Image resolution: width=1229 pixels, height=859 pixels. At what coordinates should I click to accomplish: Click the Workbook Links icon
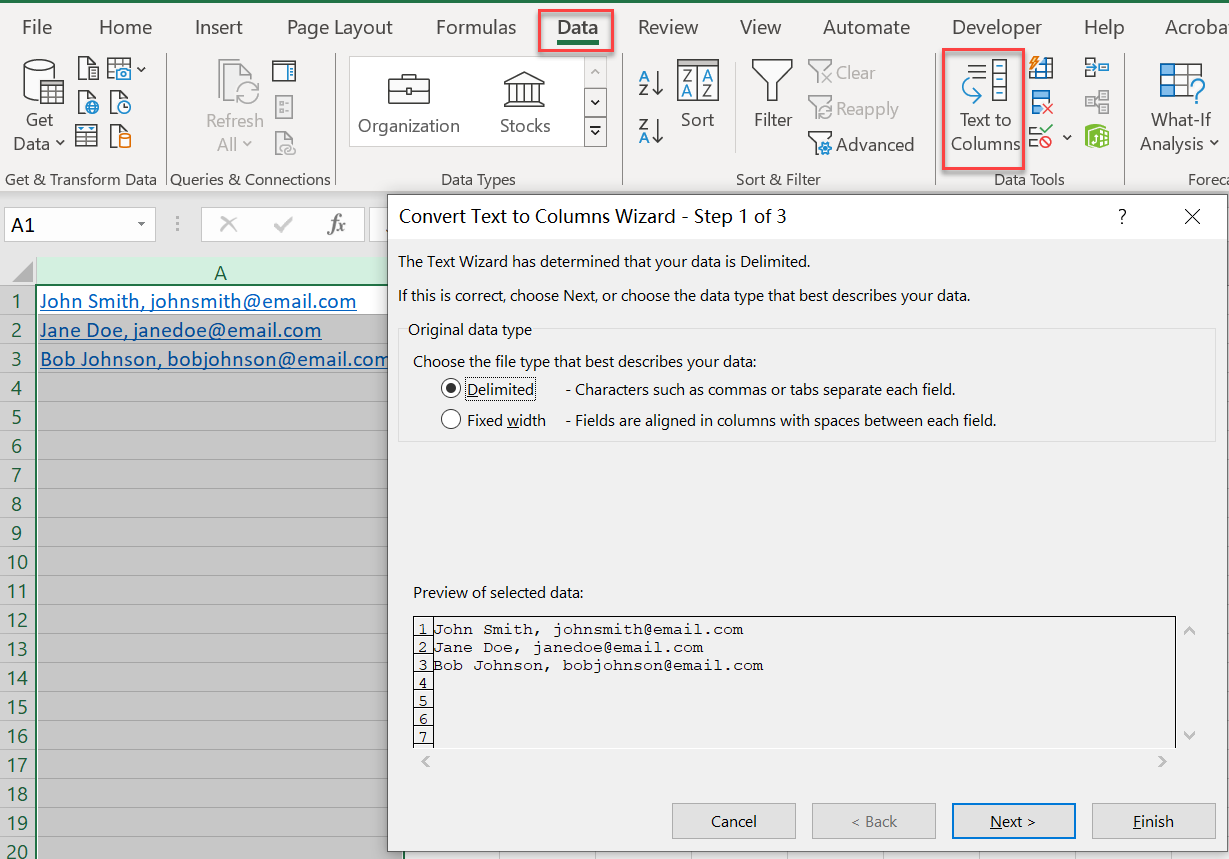point(284,142)
